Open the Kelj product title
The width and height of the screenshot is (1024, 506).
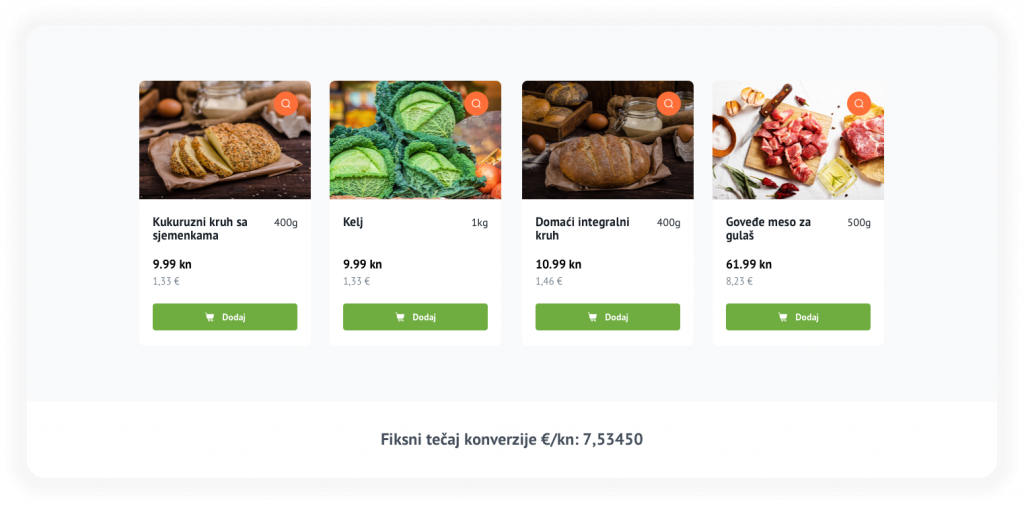(x=353, y=222)
